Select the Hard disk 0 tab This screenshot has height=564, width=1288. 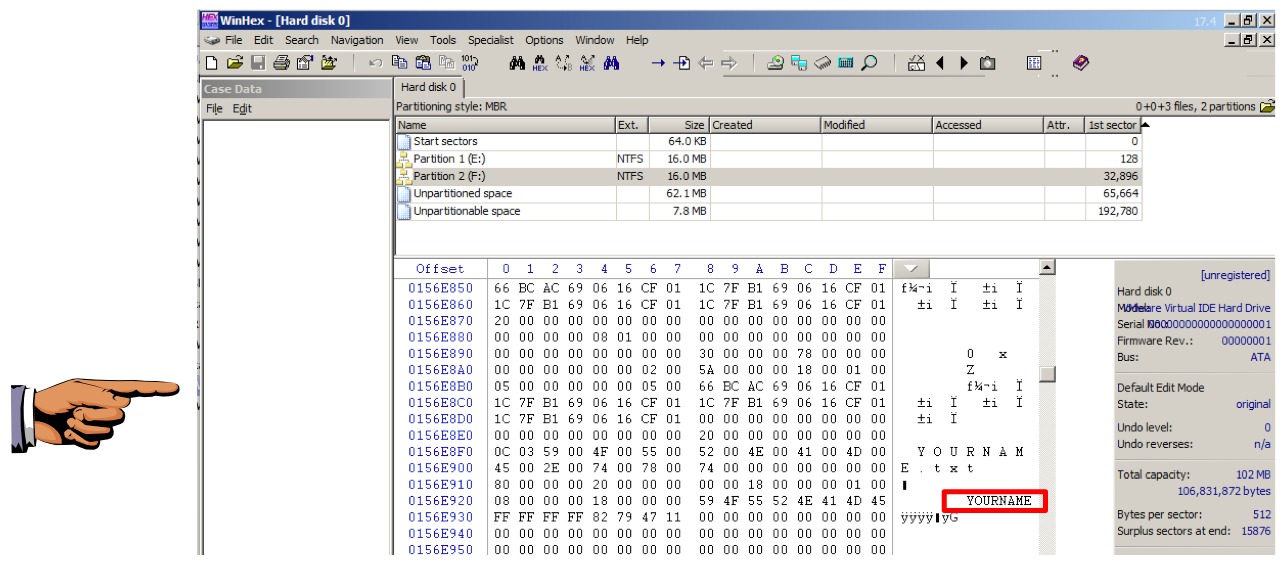(428, 87)
